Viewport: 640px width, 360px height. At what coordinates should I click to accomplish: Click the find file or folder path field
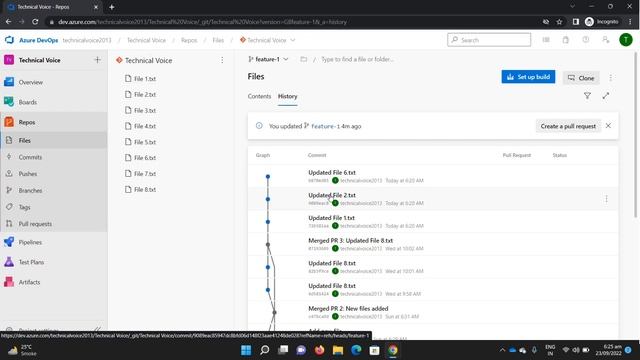tap(358, 60)
